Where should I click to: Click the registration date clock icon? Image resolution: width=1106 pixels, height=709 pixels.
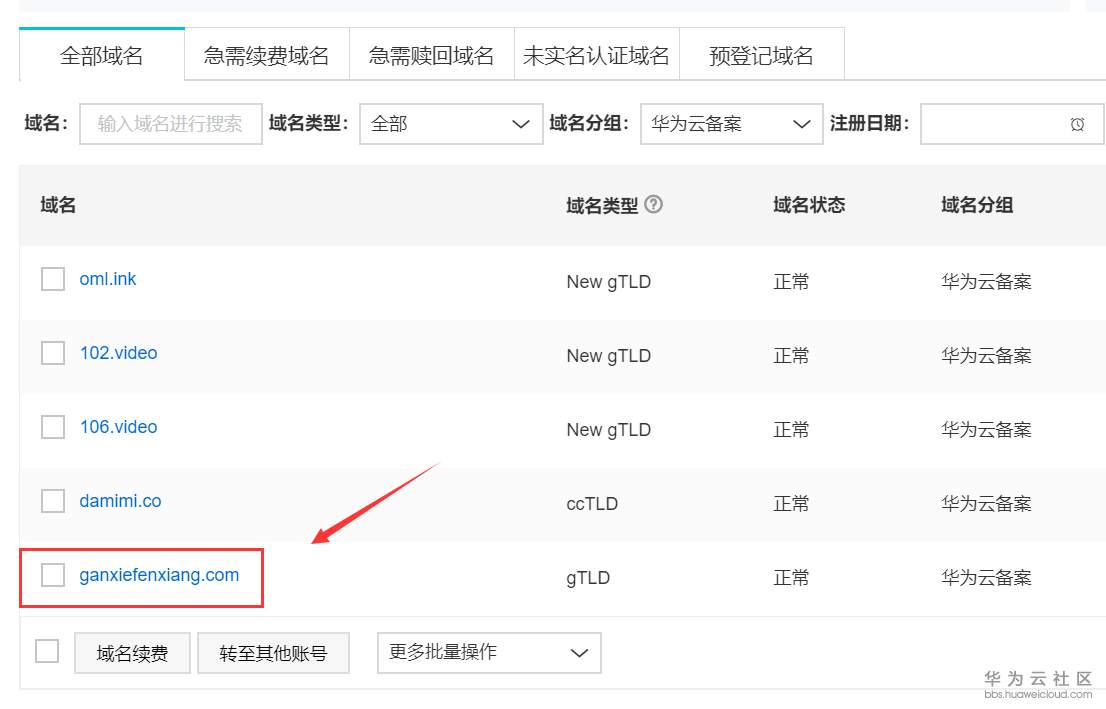pyautogui.click(x=1077, y=124)
